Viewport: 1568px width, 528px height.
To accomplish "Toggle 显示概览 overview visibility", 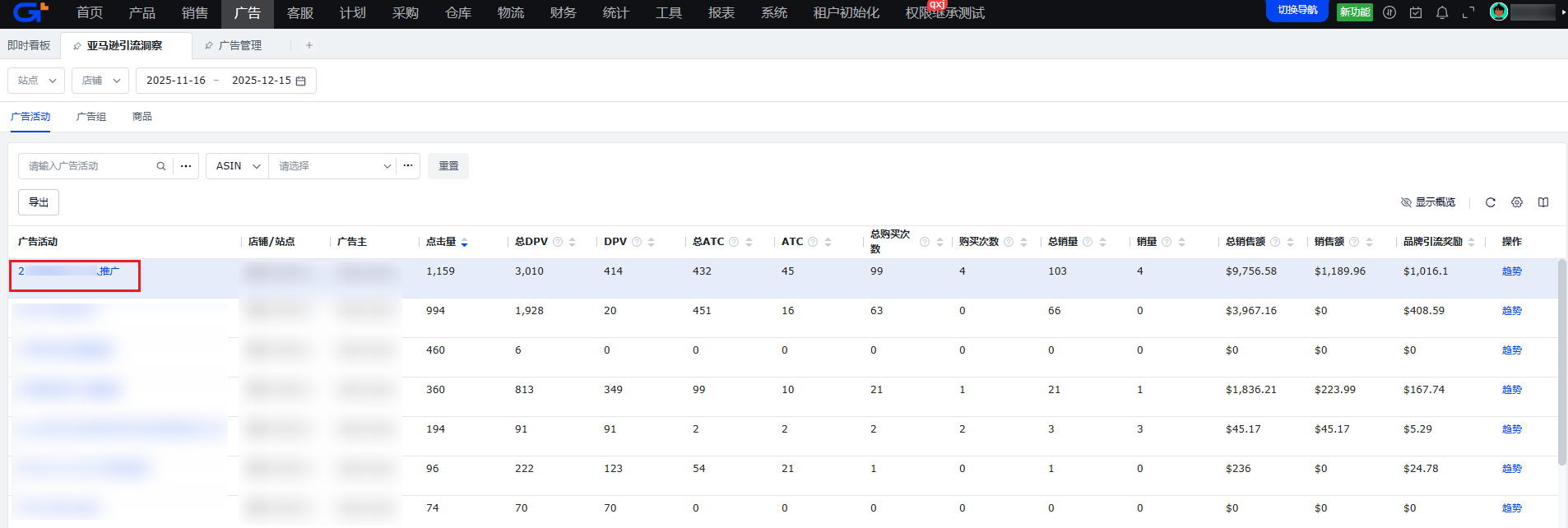I will (x=1428, y=202).
